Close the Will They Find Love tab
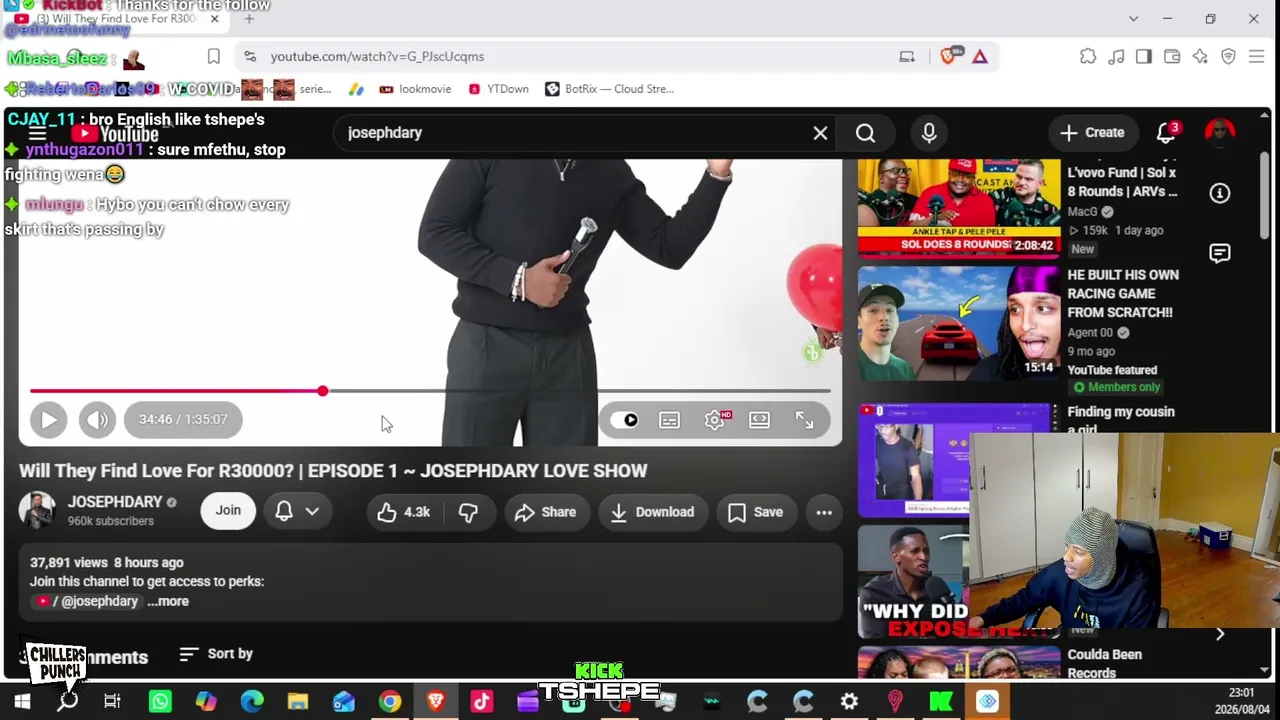 [214, 19]
